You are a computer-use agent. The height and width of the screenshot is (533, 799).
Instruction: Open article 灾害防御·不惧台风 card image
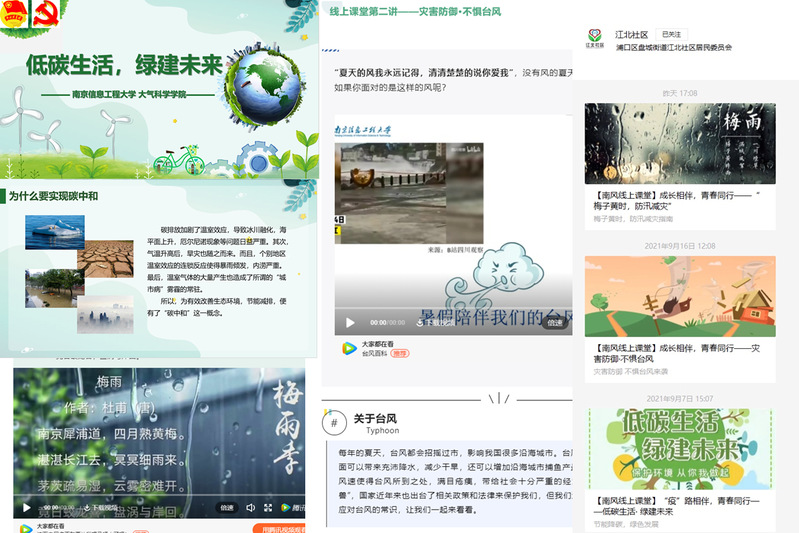680,296
